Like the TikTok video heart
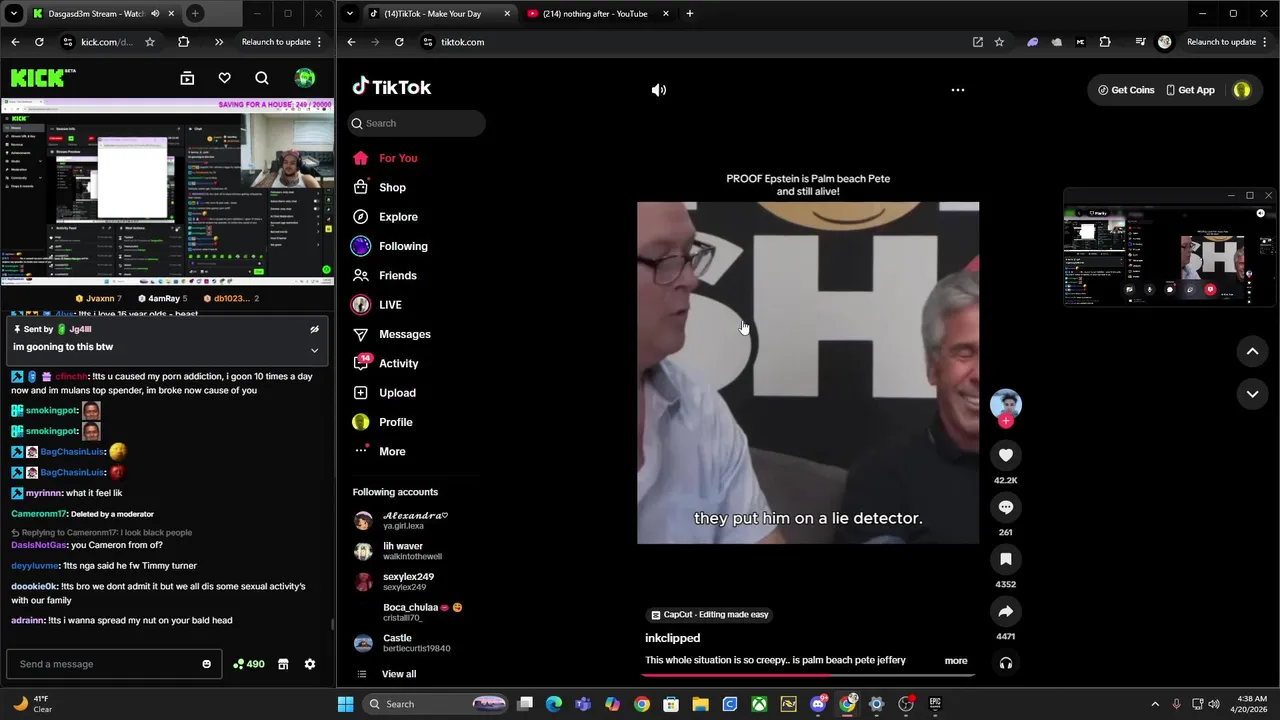Screen dimensions: 1280x720 [1006, 455]
